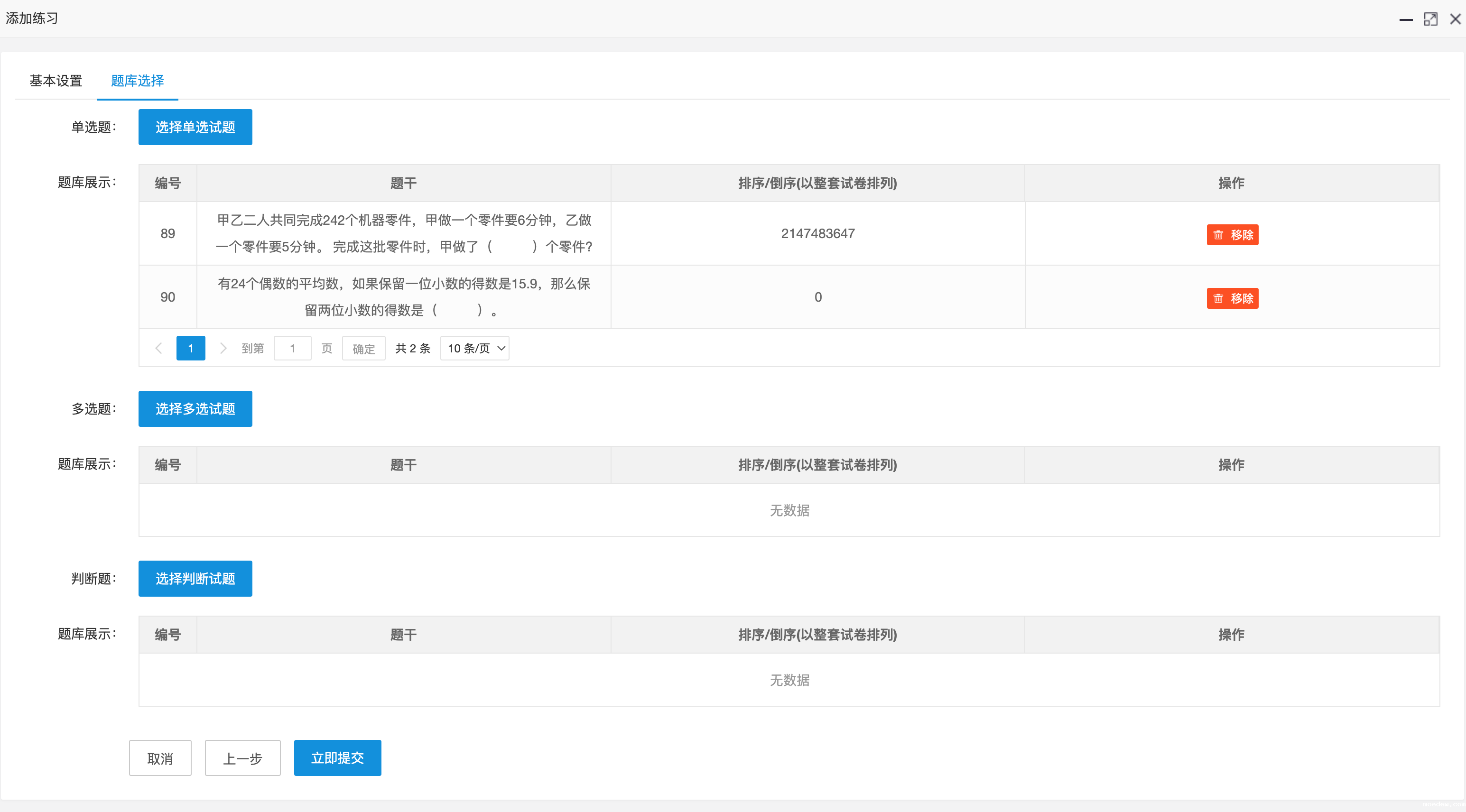Click 选择判断试题 button

[x=195, y=579]
